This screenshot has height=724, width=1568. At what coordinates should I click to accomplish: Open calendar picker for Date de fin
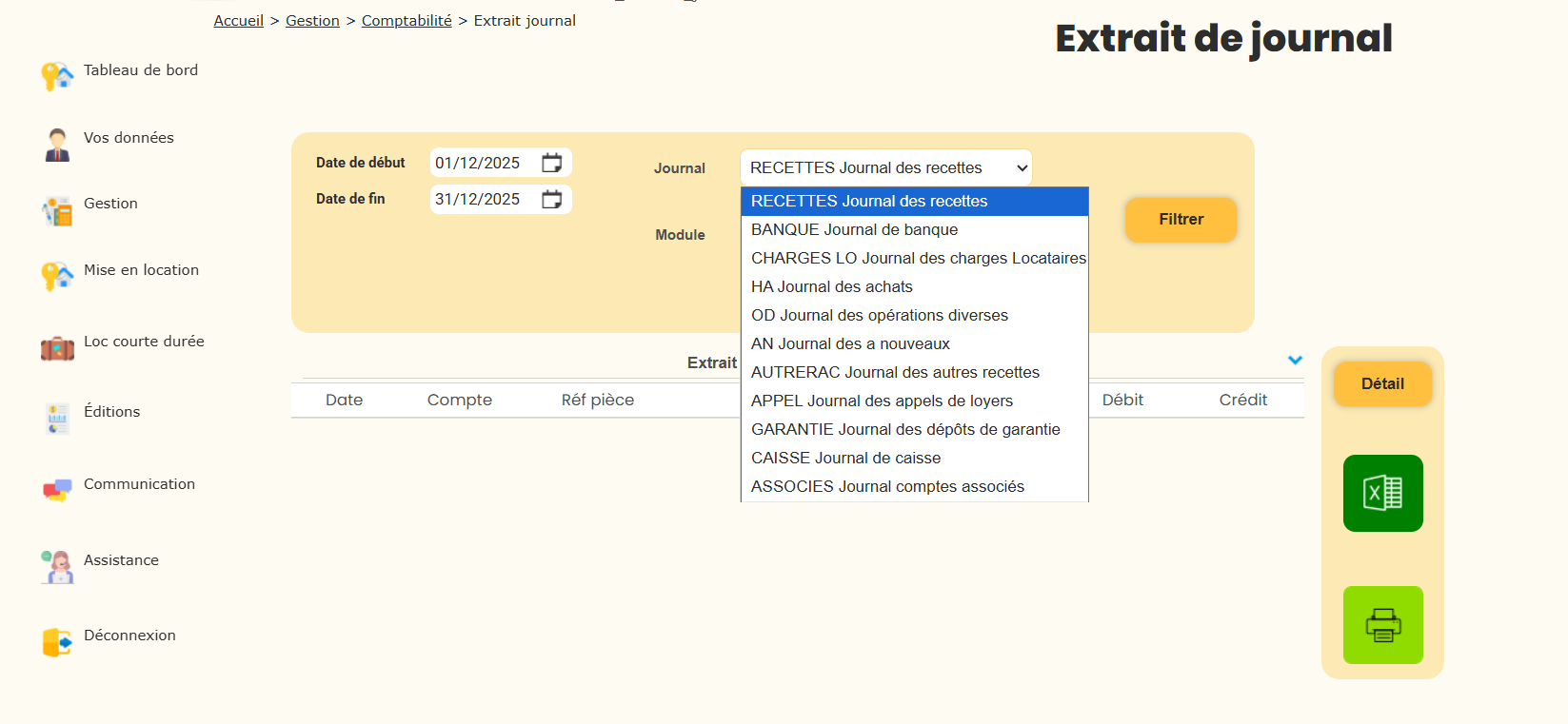[551, 199]
